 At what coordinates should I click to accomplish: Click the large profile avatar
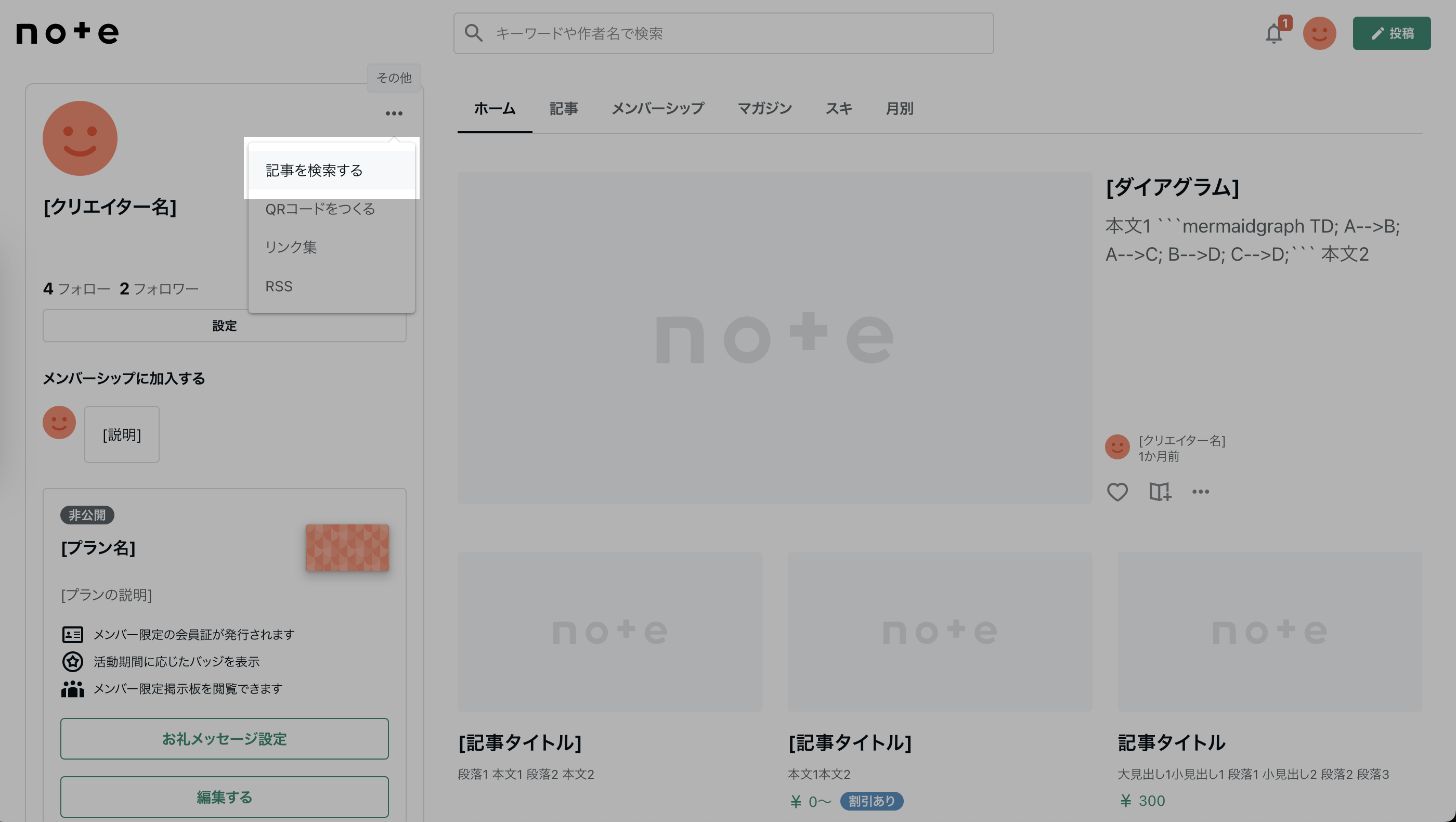(x=80, y=138)
